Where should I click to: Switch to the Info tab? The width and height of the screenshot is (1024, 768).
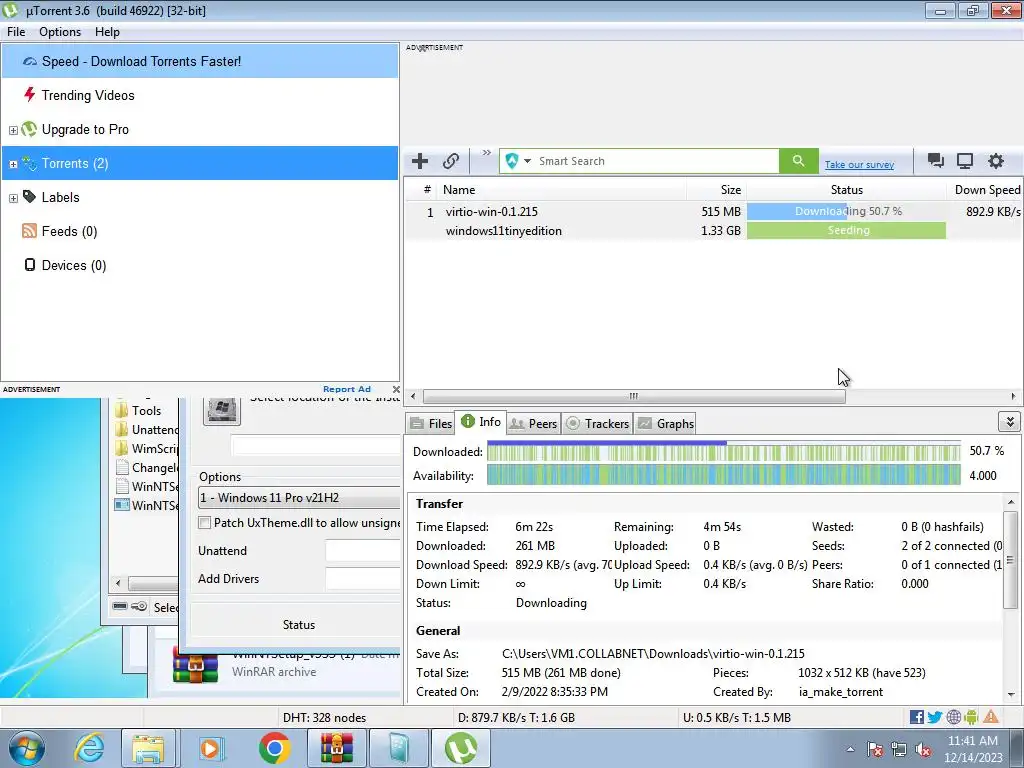(x=481, y=423)
